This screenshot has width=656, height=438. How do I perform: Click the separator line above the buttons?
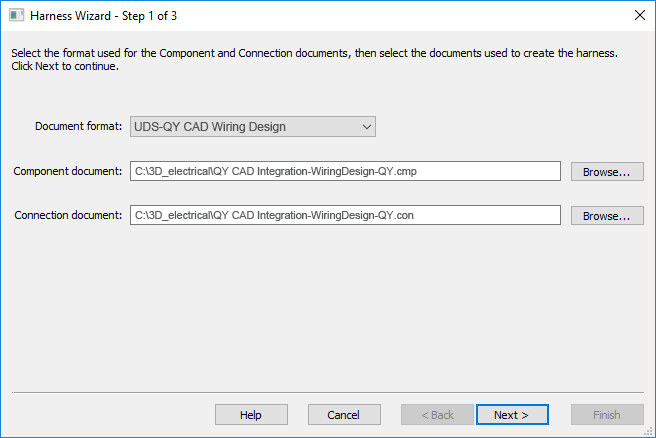pyautogui.click(x=328, y=391)
